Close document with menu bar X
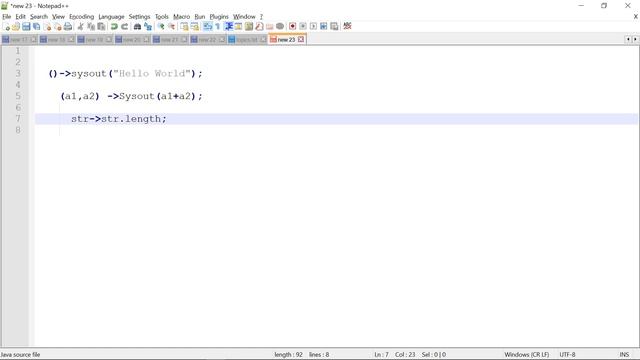 (x=636, y=17)
